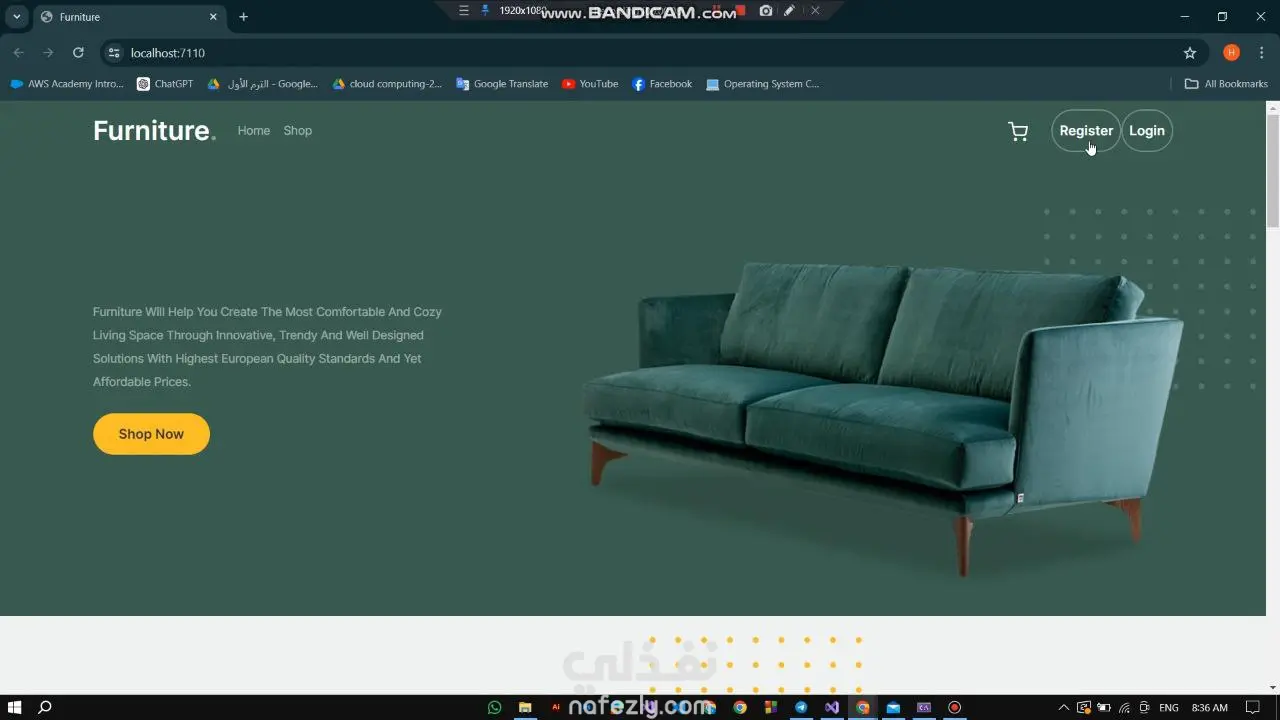The image size is (1280, 720).
Task: Open WhatsApp from the taskbar
Action: click(x=494, y=707)
